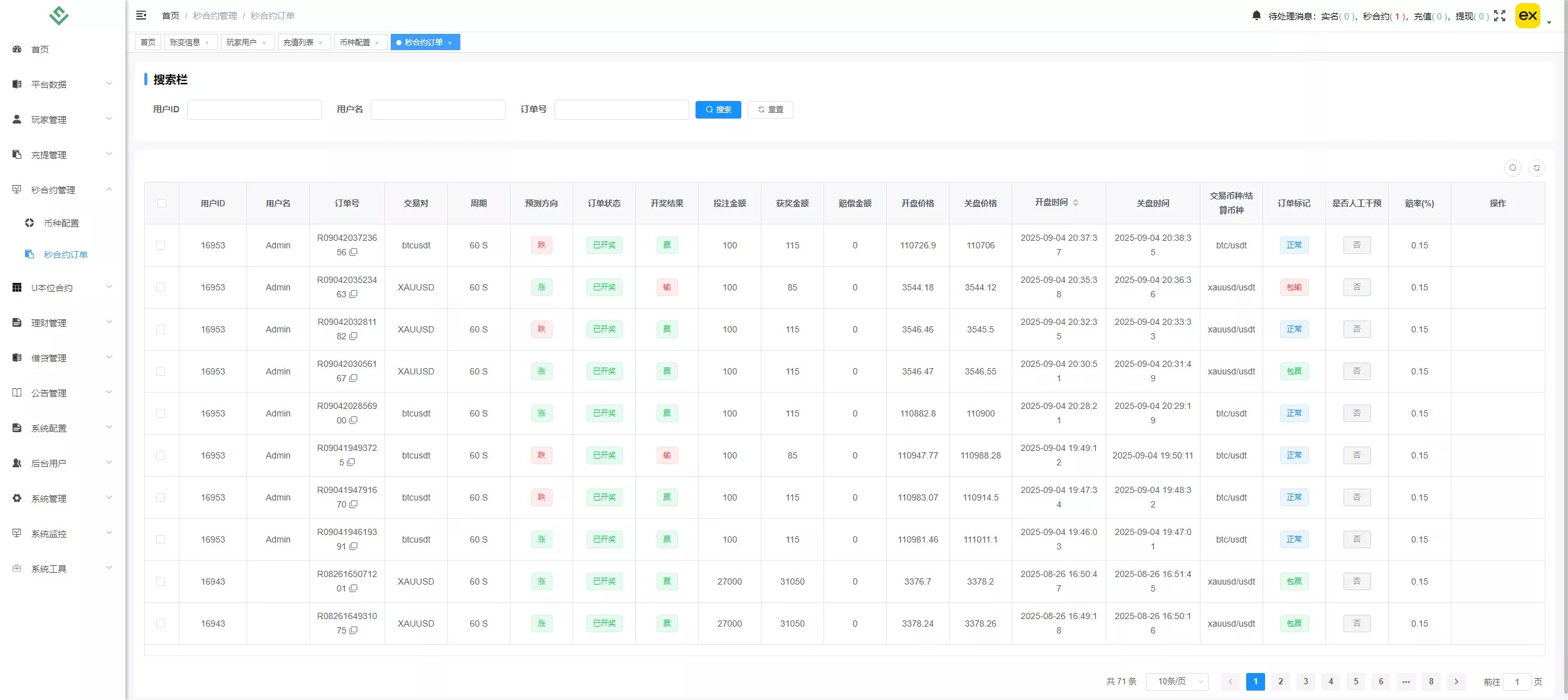
Task: Copy order number R0826165071201
Action: pyautogui.click(x=354, y=588)
